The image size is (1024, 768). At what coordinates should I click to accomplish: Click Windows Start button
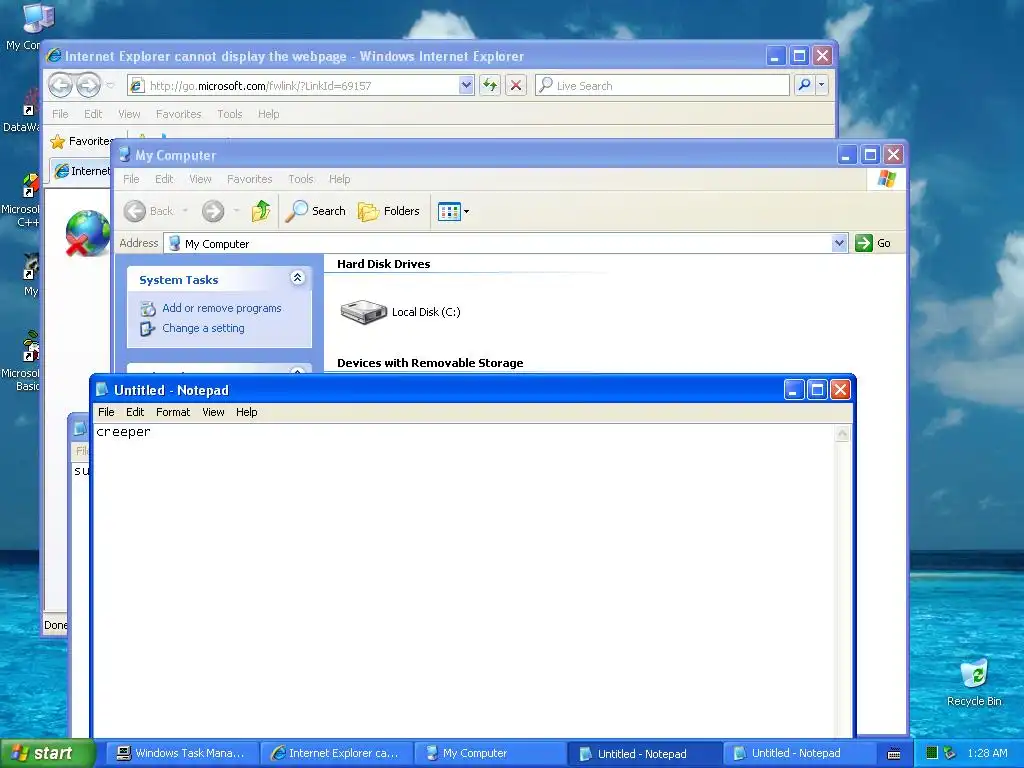(47, 753)
